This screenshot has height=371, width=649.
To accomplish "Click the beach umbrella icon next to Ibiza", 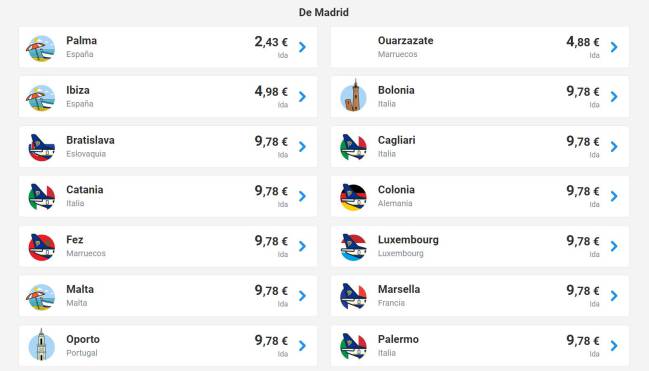I will point(41,98).
